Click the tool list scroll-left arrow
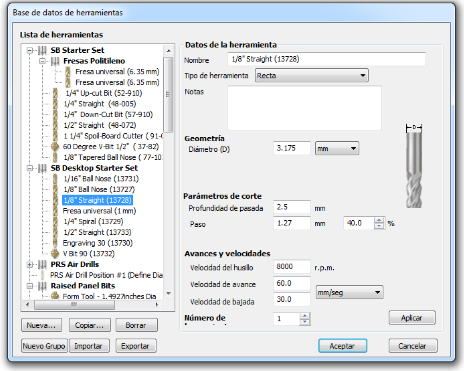The height and width of the screenshot is (371, 464). [x=28, y=304]
